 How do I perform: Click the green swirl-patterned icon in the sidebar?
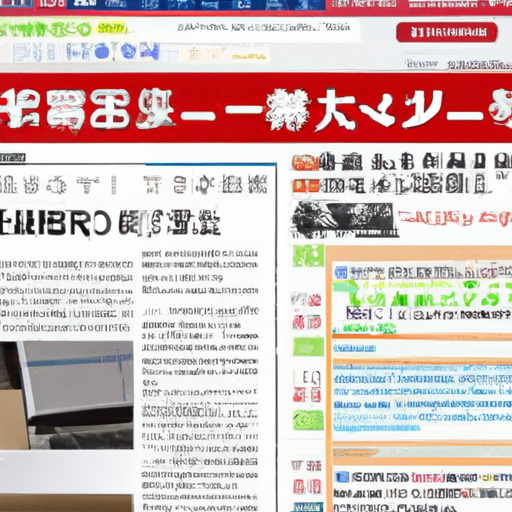pyautogui.click(x=308, y=420)
